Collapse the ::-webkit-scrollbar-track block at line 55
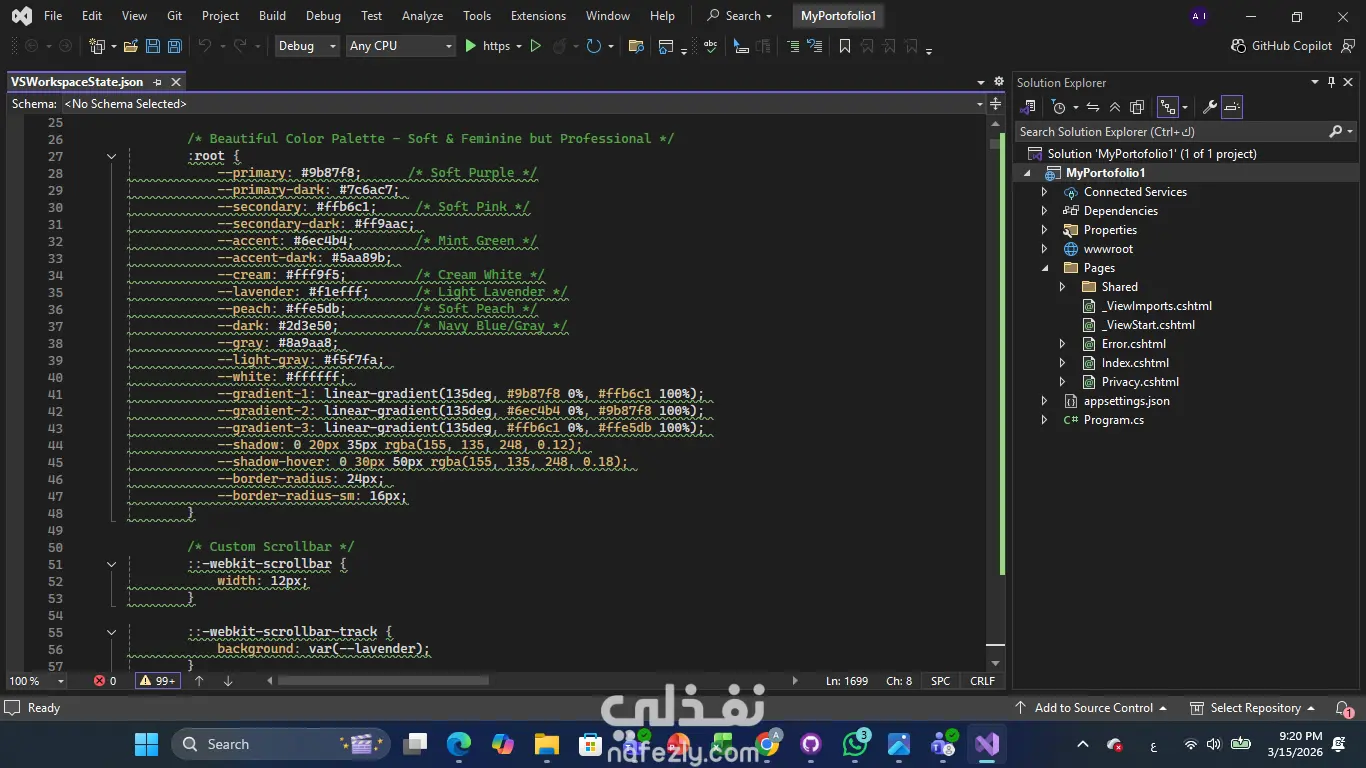 pos(111,632)
